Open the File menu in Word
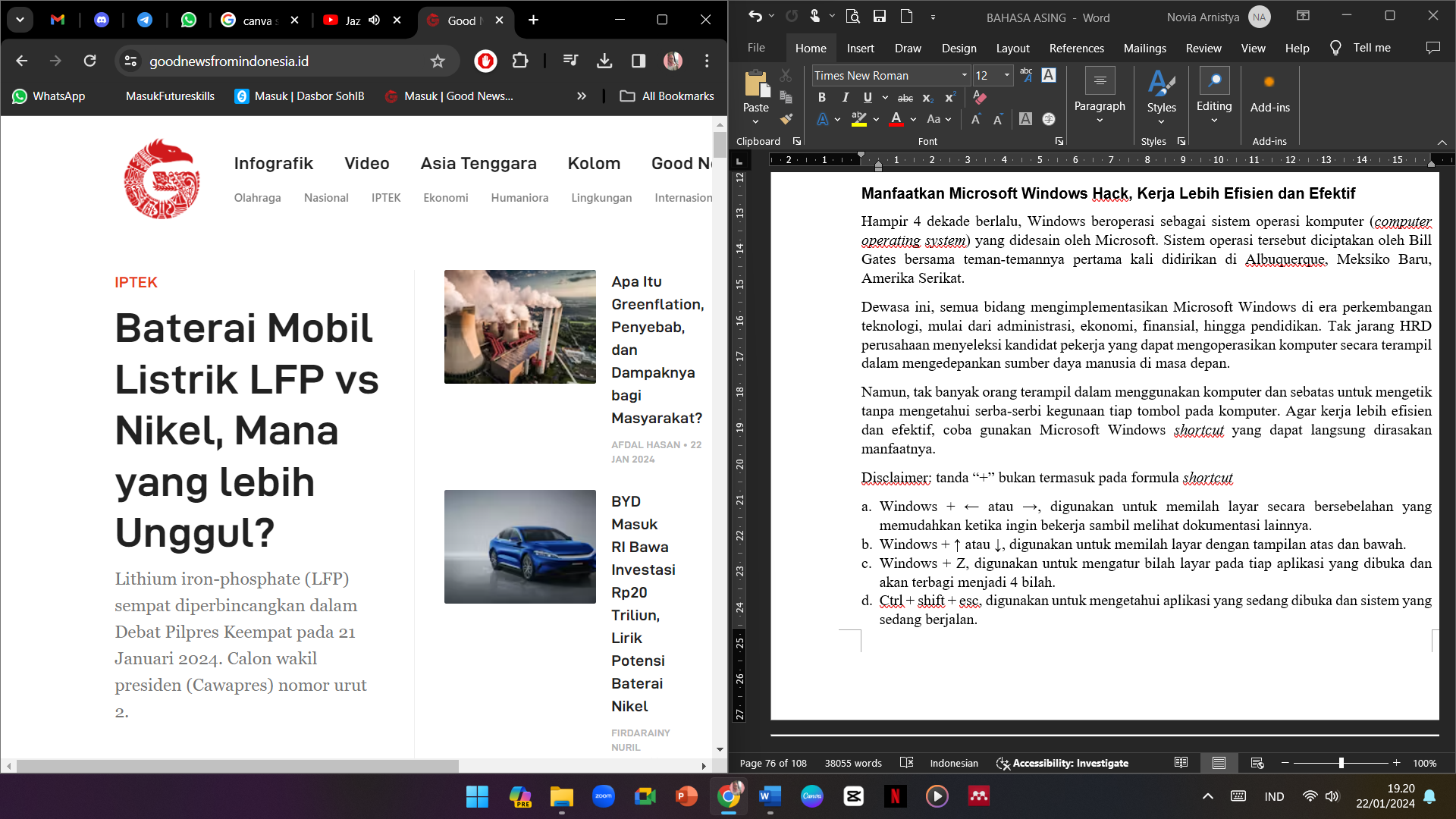 [x=756, y=48]
